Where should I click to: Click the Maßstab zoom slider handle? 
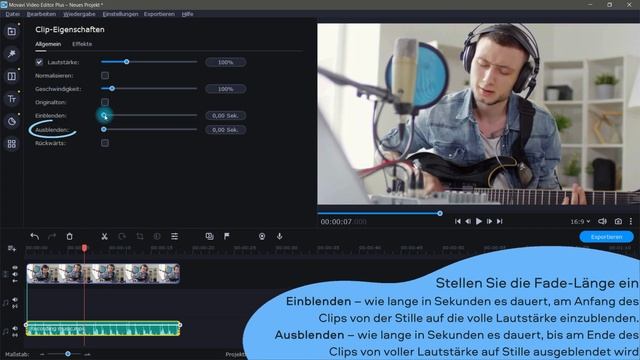(68, 354)
